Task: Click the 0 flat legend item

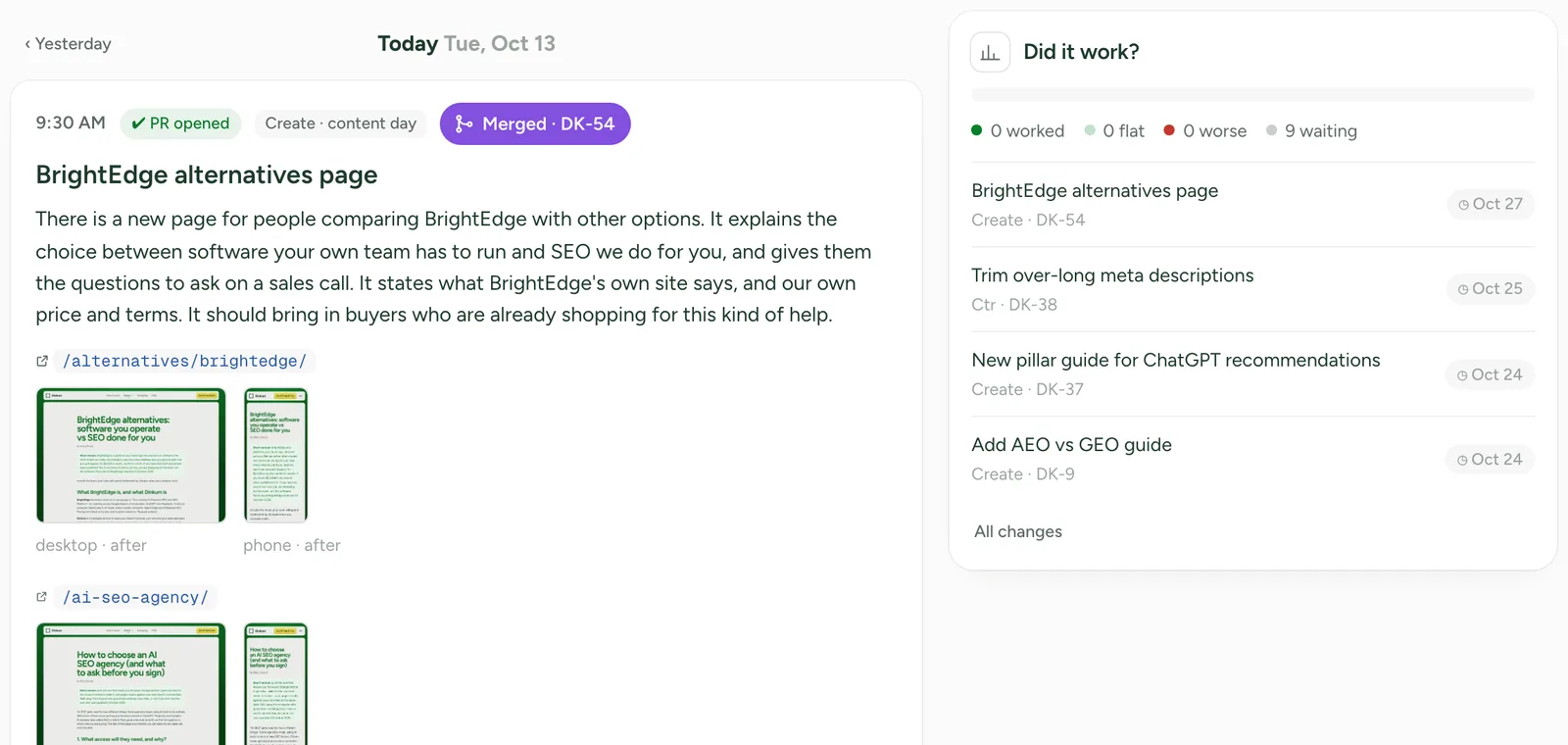Action: tap(1114, 130)
